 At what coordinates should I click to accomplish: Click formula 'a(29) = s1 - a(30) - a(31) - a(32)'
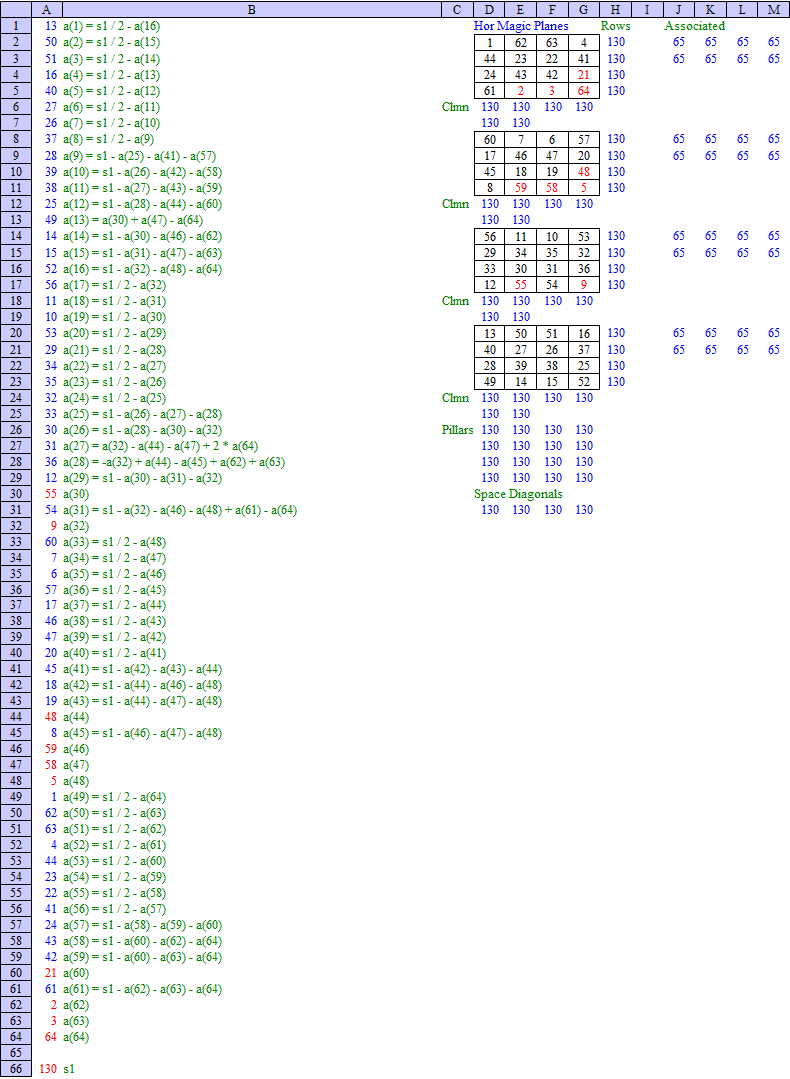[142, 478]
